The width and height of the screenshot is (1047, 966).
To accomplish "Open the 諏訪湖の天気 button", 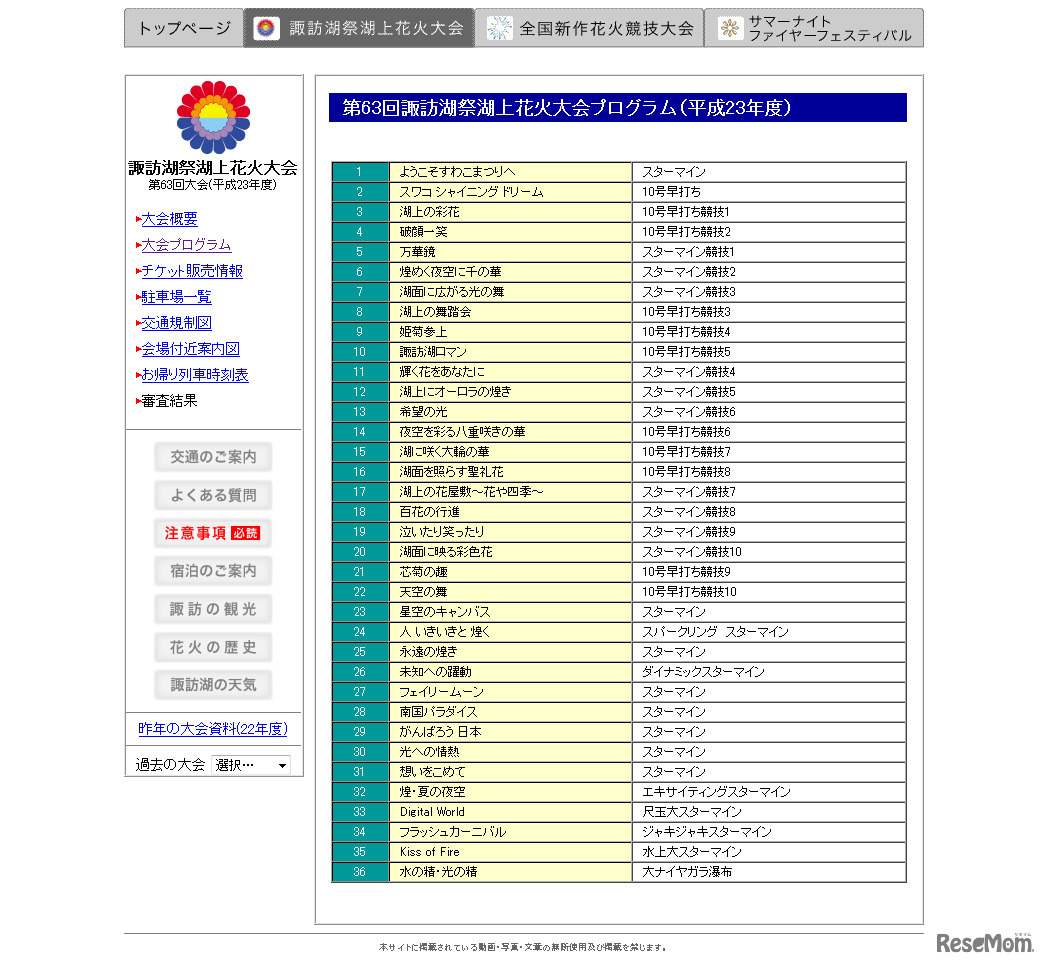I will tap(213, 685).
